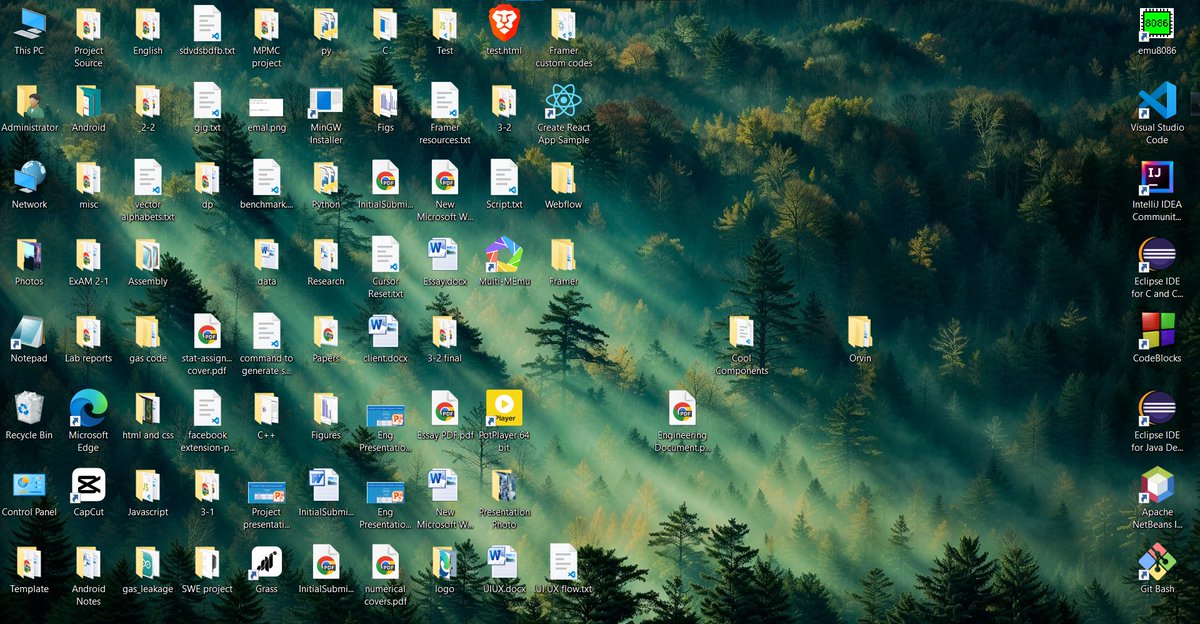The height and width of the screenshot is (624, 1200).
Task: Open the Engineering Document PDF
Action: tap(682, 421)
